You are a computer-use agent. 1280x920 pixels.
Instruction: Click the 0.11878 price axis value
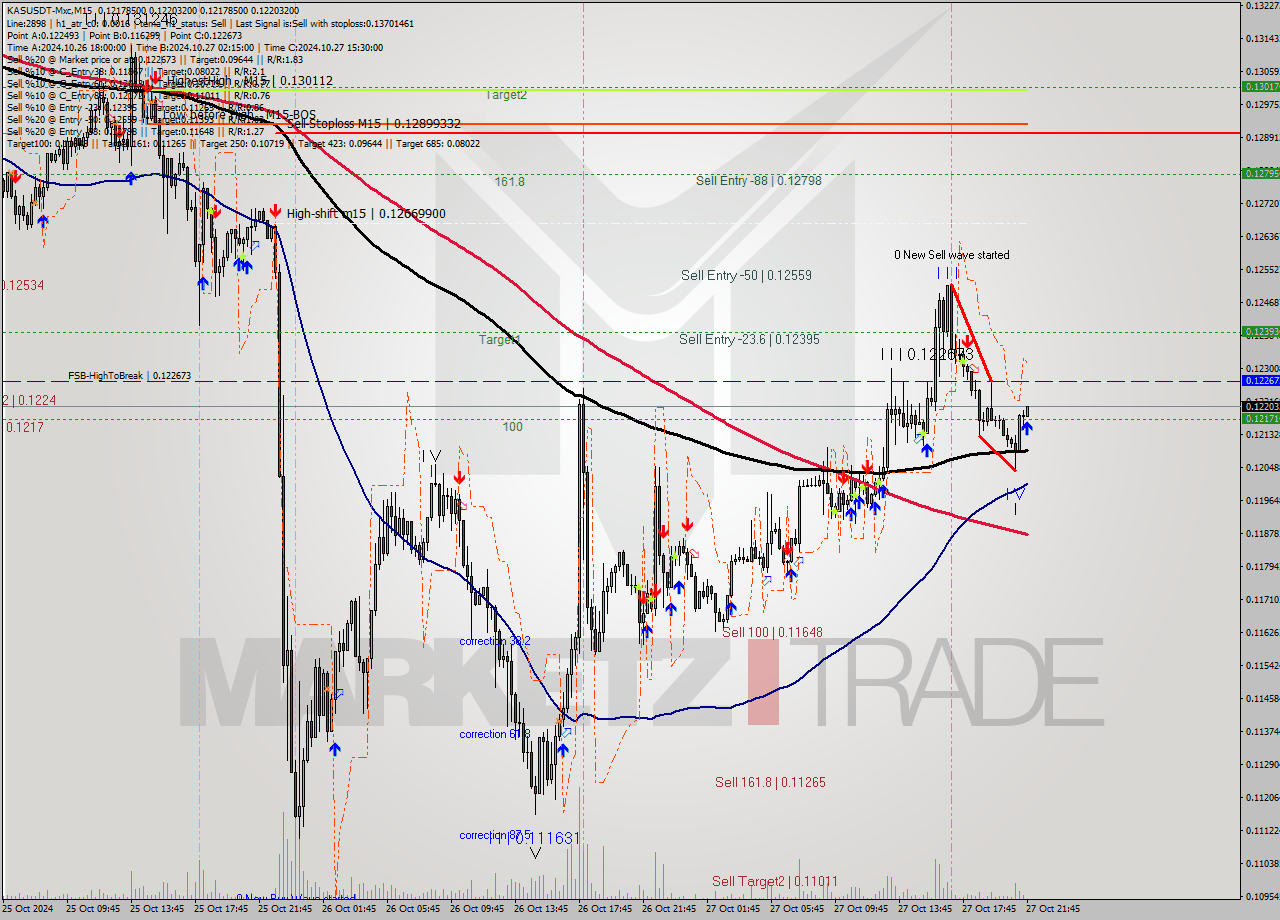point(1263,533)
